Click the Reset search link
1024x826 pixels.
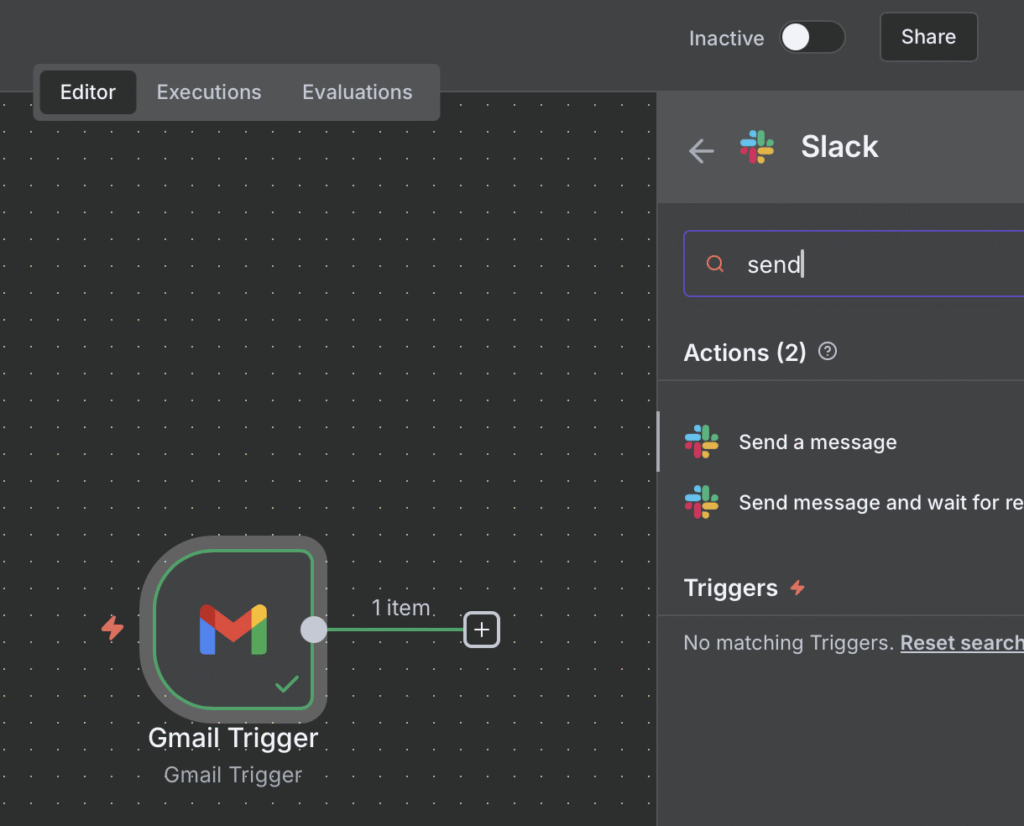pos(962,643)
